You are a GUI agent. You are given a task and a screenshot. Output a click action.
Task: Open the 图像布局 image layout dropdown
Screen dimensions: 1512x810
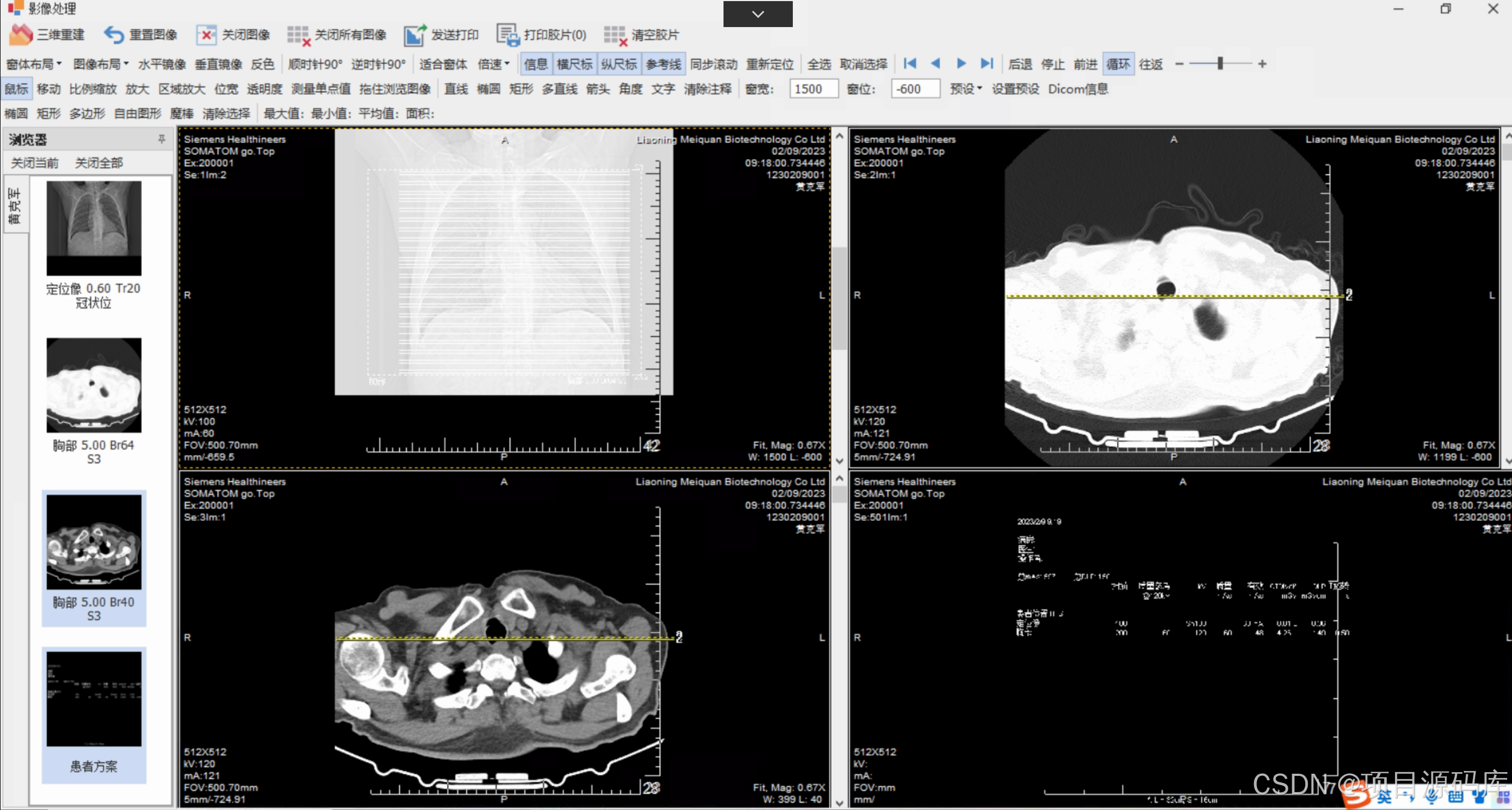[x=100, y=64]
